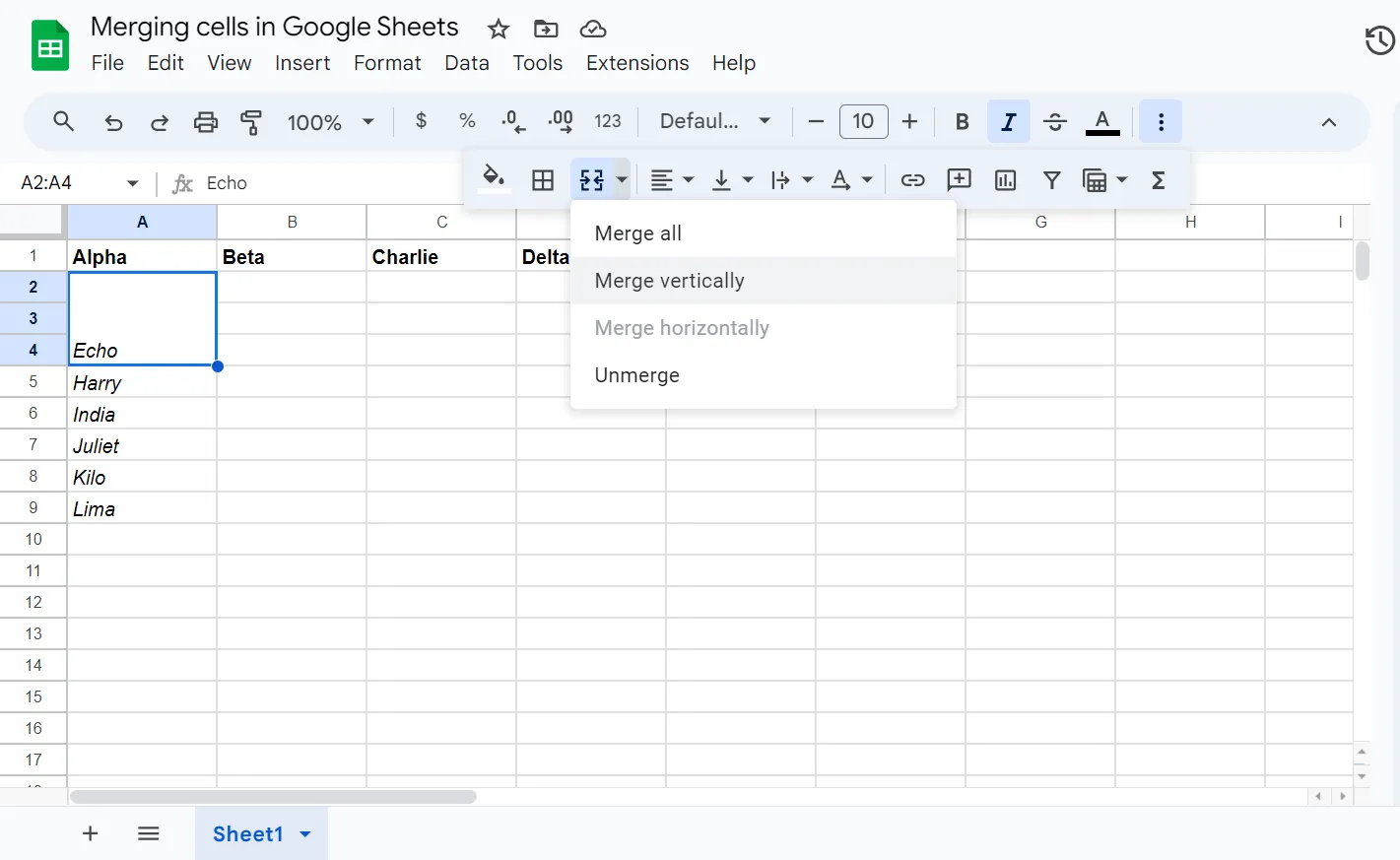Image resolution: width=1400 pixels, height=860 pixels.
Task: Click the merge cells icon
Action: tap(592, 180)
